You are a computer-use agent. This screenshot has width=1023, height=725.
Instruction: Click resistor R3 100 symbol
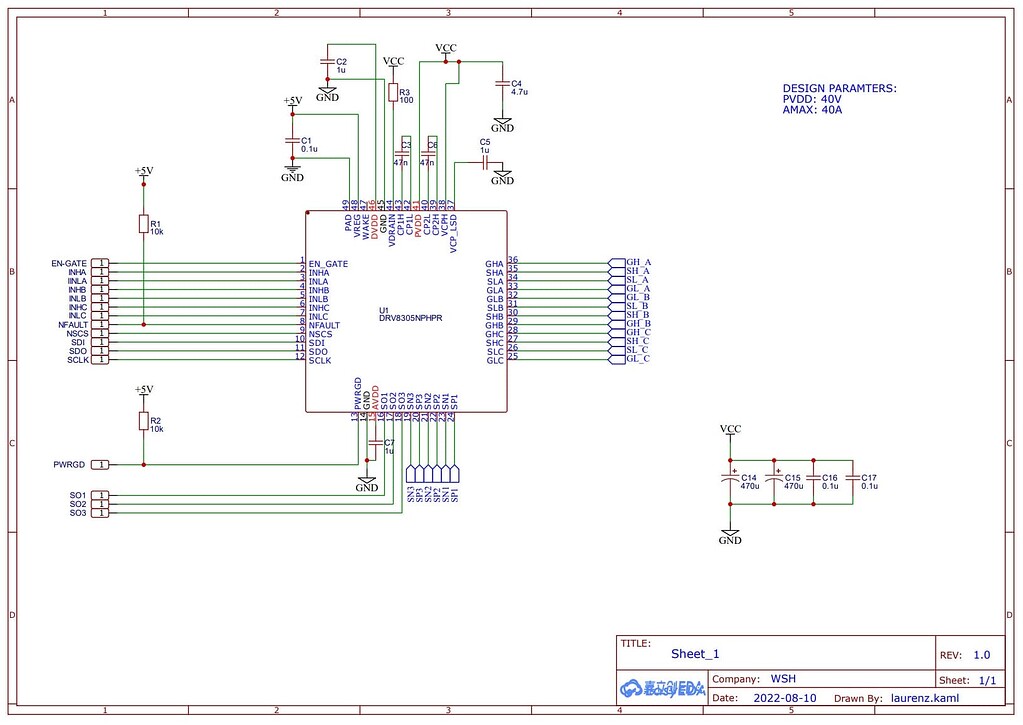point(393,93)
